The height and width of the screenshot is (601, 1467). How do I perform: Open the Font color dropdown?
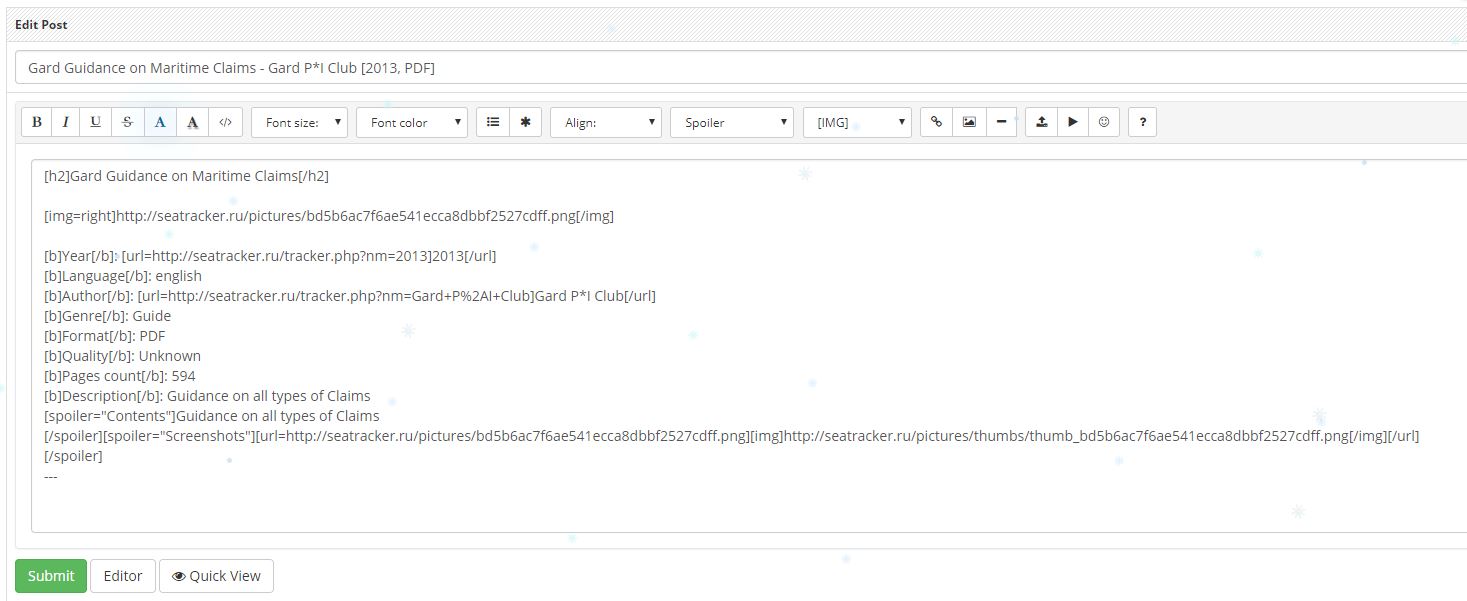click(x=412, y=122)
